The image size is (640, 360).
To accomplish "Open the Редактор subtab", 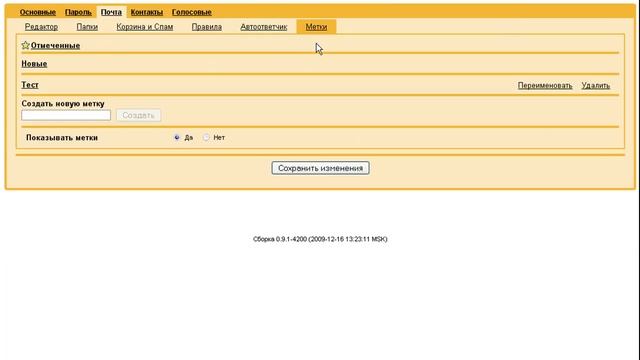I will coord(41,27).
